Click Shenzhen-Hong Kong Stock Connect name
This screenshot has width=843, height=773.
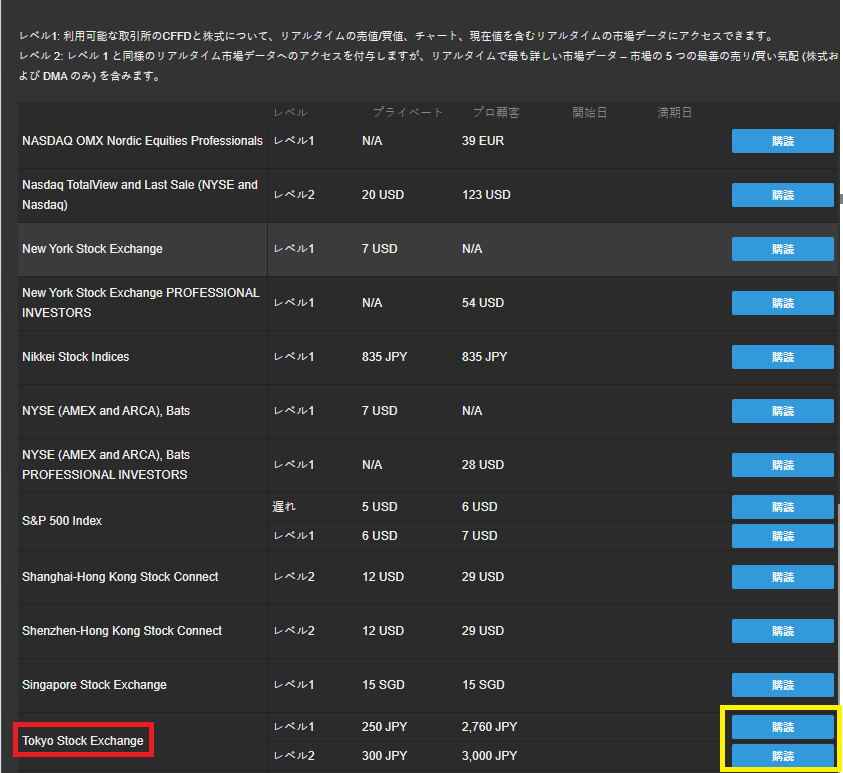coord(122,631)
